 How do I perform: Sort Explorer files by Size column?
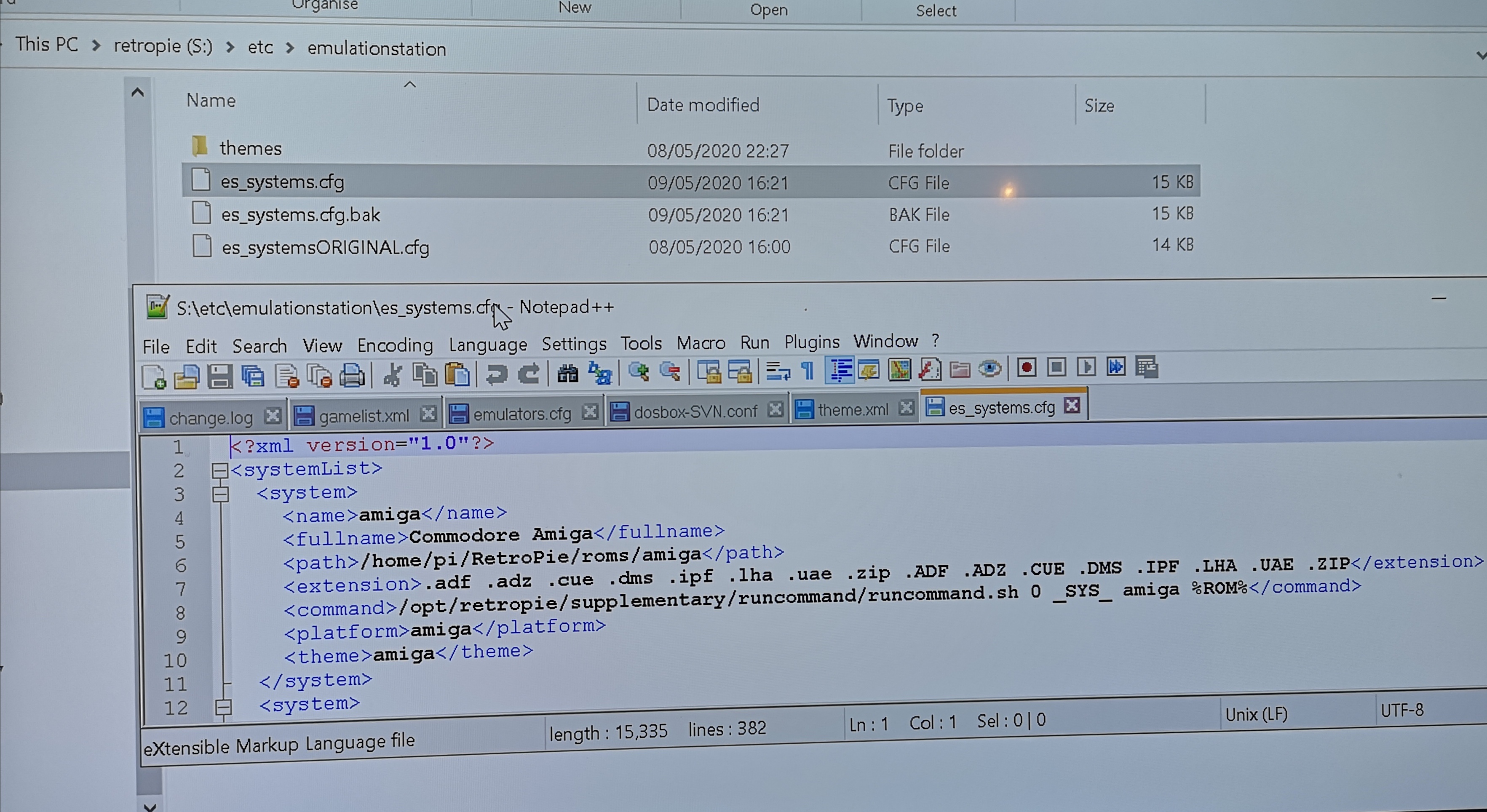(1099, 106)
